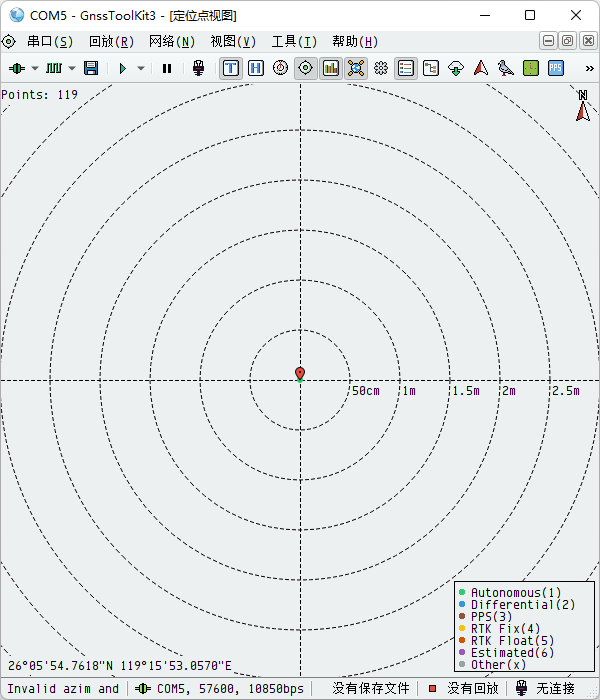The height and width of the screenshot is (700, 600).
Task: Click the pigeon bird icon
Action: pyautogui.click(x=506, y=68)
